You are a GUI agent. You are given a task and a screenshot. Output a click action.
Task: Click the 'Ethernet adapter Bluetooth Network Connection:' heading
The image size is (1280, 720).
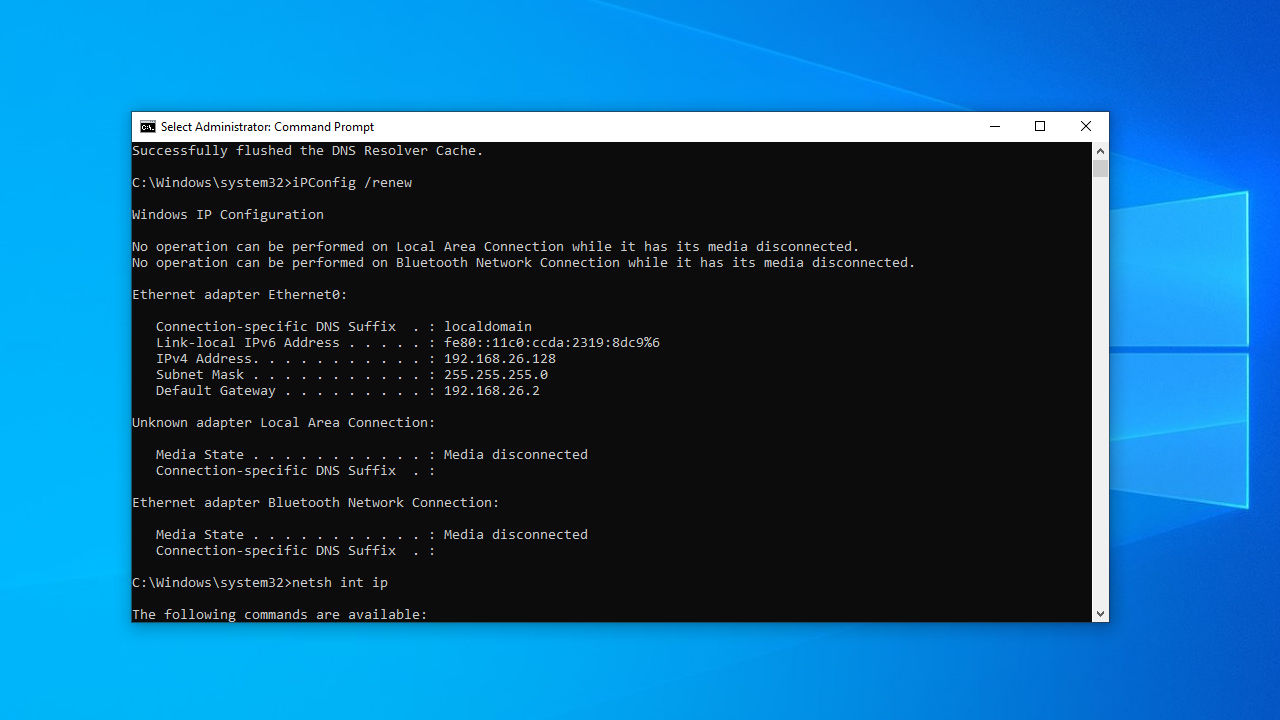(316, 503)
